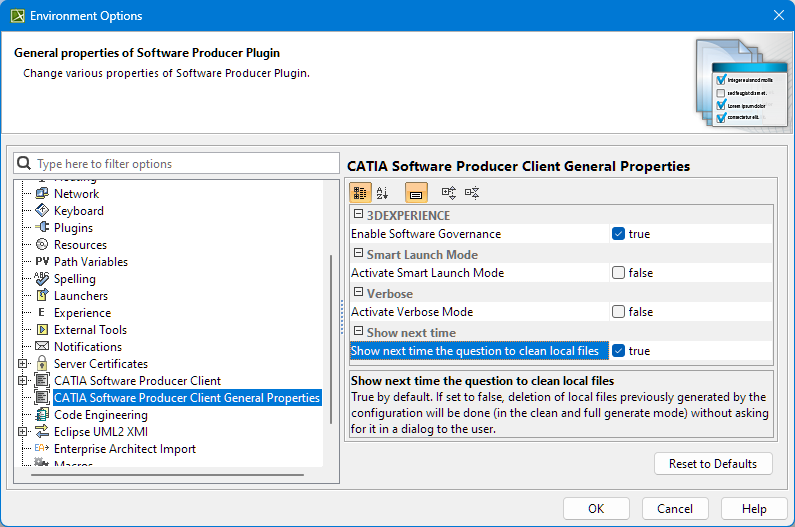Disable Enable Software Governance checkbox
Image resolution: width=795 pixels, height=527 pixels.
point(619,234)
